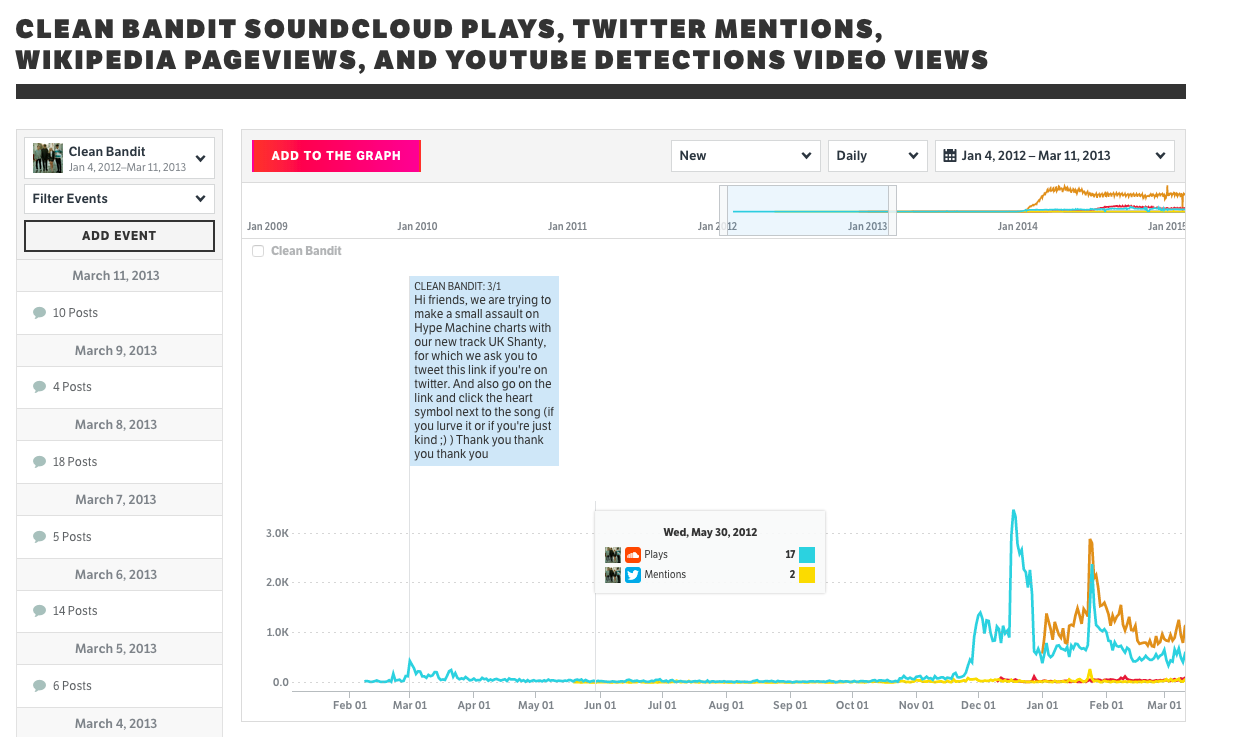Click the Twitter icon in the tooltip
The height and width of the screenshot is (737, 1241).
(633, 575)
